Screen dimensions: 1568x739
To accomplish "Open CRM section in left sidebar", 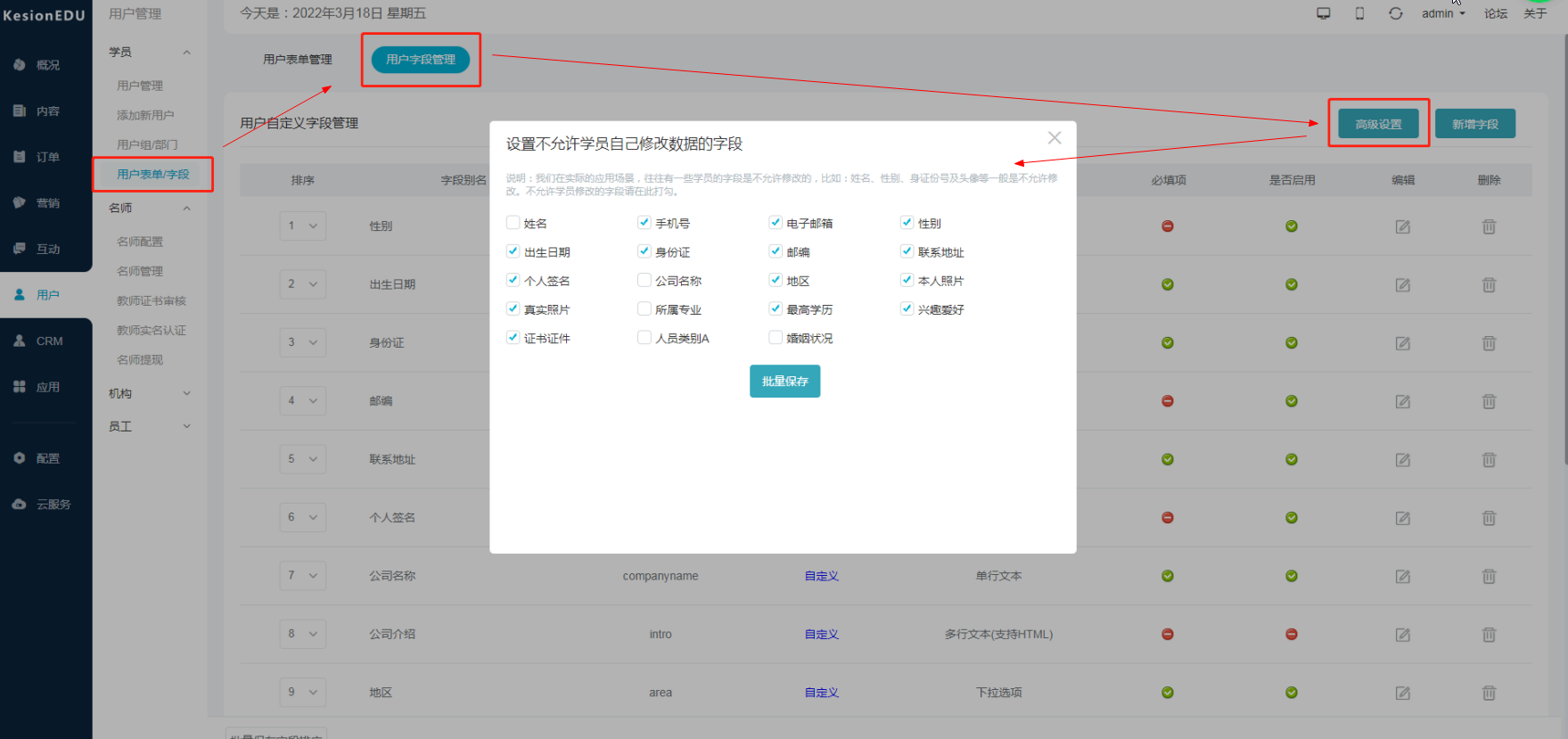I will point(45,341).
